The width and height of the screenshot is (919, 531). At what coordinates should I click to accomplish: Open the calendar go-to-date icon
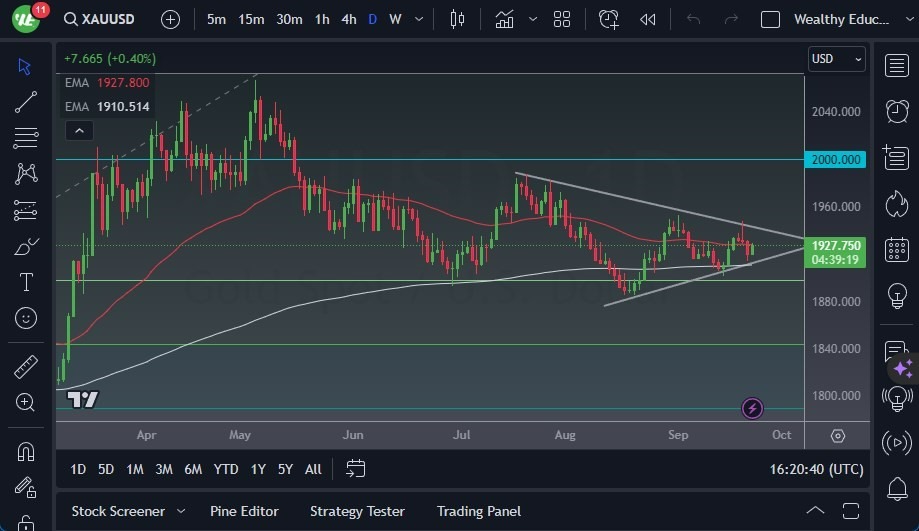[x=355, y=469]
